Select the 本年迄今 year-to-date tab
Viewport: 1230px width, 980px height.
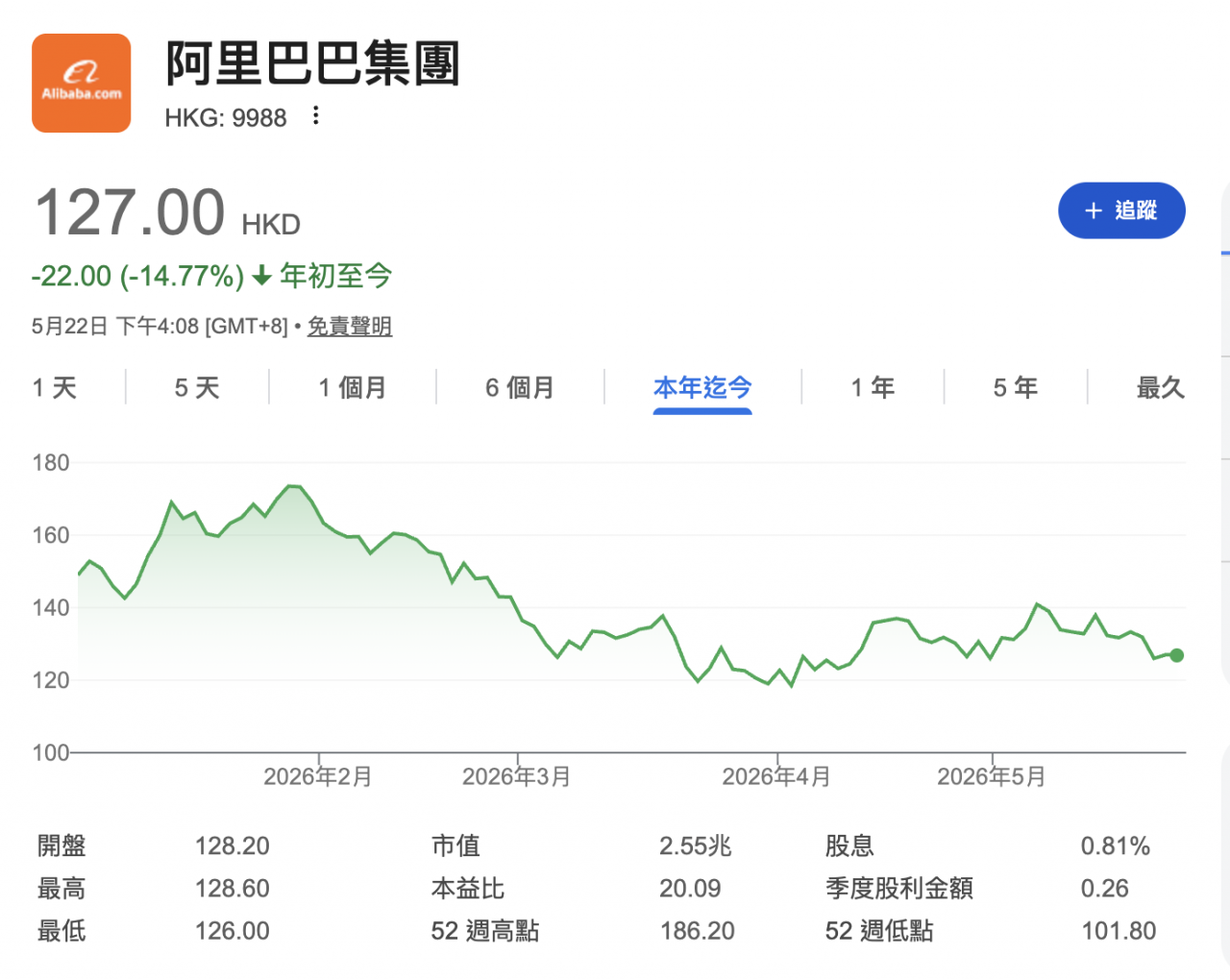coord(702,388)
